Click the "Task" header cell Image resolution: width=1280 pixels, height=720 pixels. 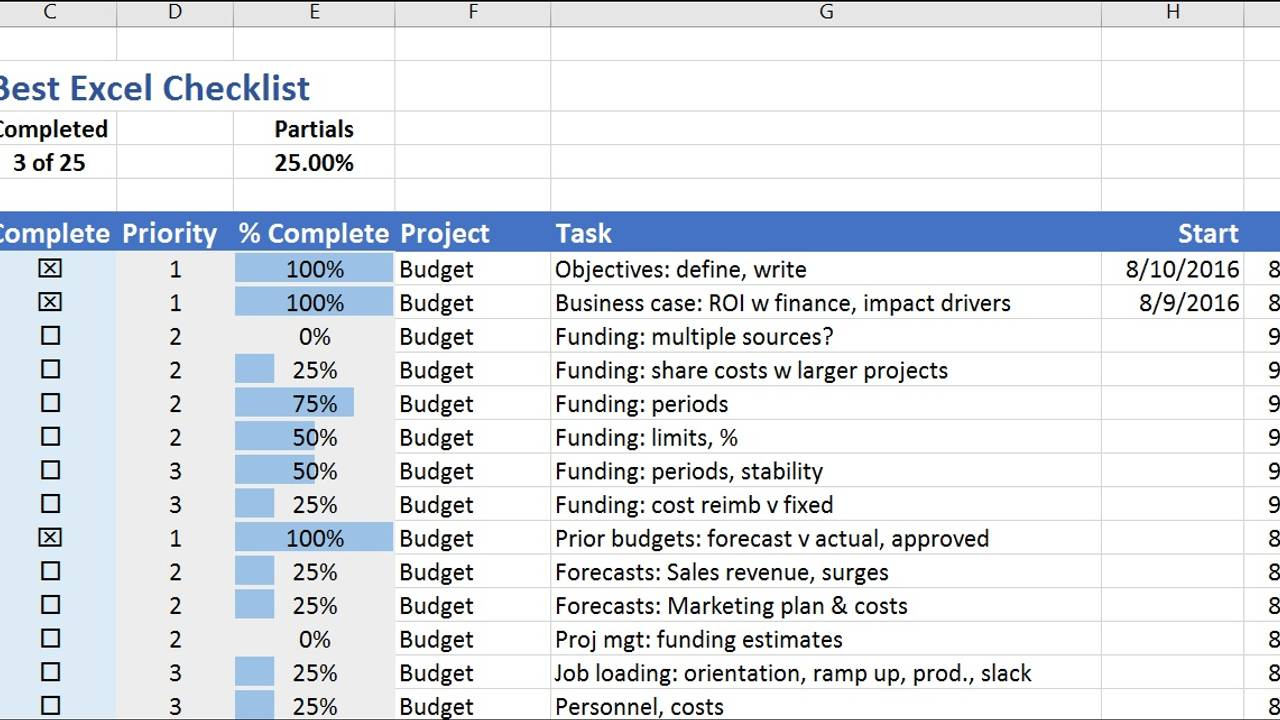tap(583, 233)
